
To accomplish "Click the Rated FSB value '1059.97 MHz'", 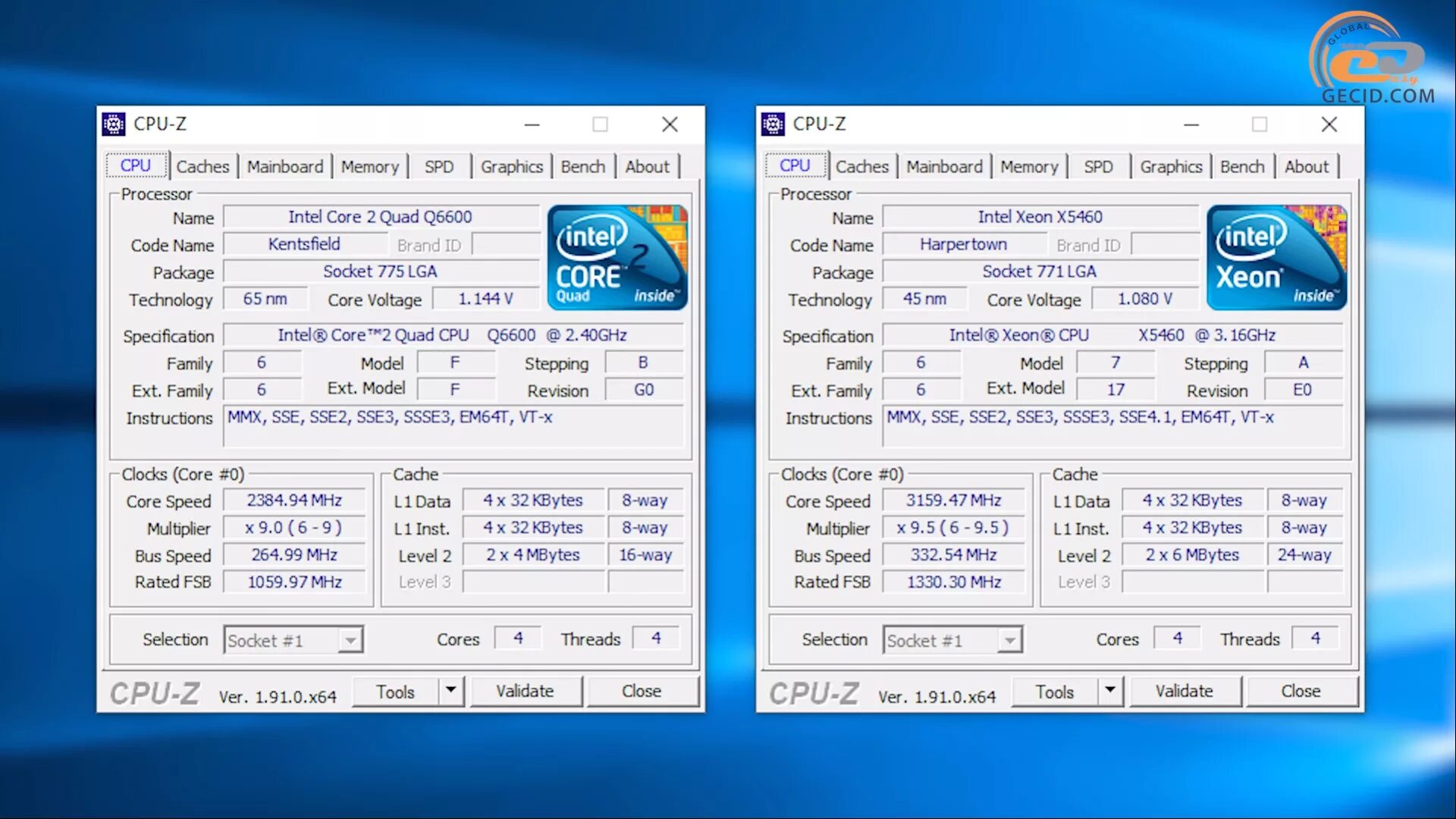I will 294,582.
